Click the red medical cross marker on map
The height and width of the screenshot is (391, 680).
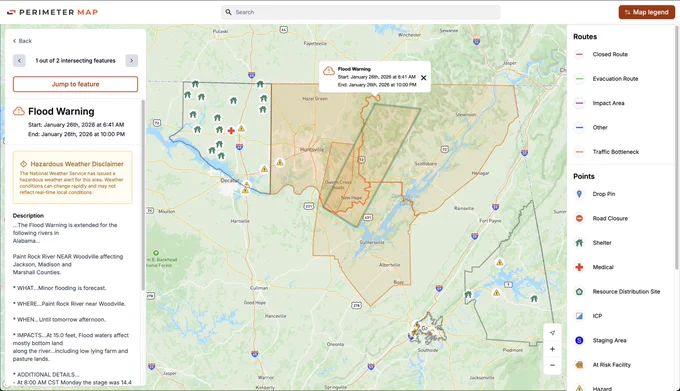point(231,130)
